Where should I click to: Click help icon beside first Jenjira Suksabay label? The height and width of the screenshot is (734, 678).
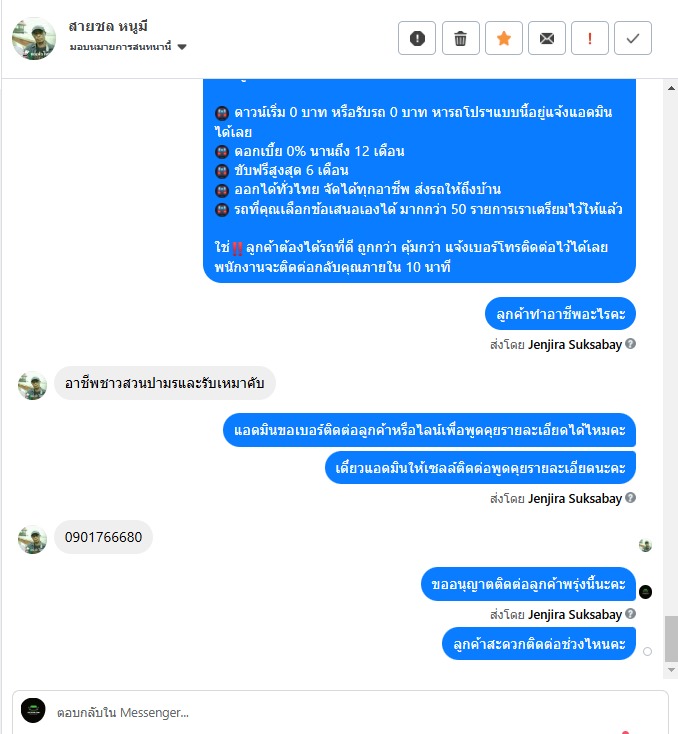pyautogui.click(x=630, y=344)
